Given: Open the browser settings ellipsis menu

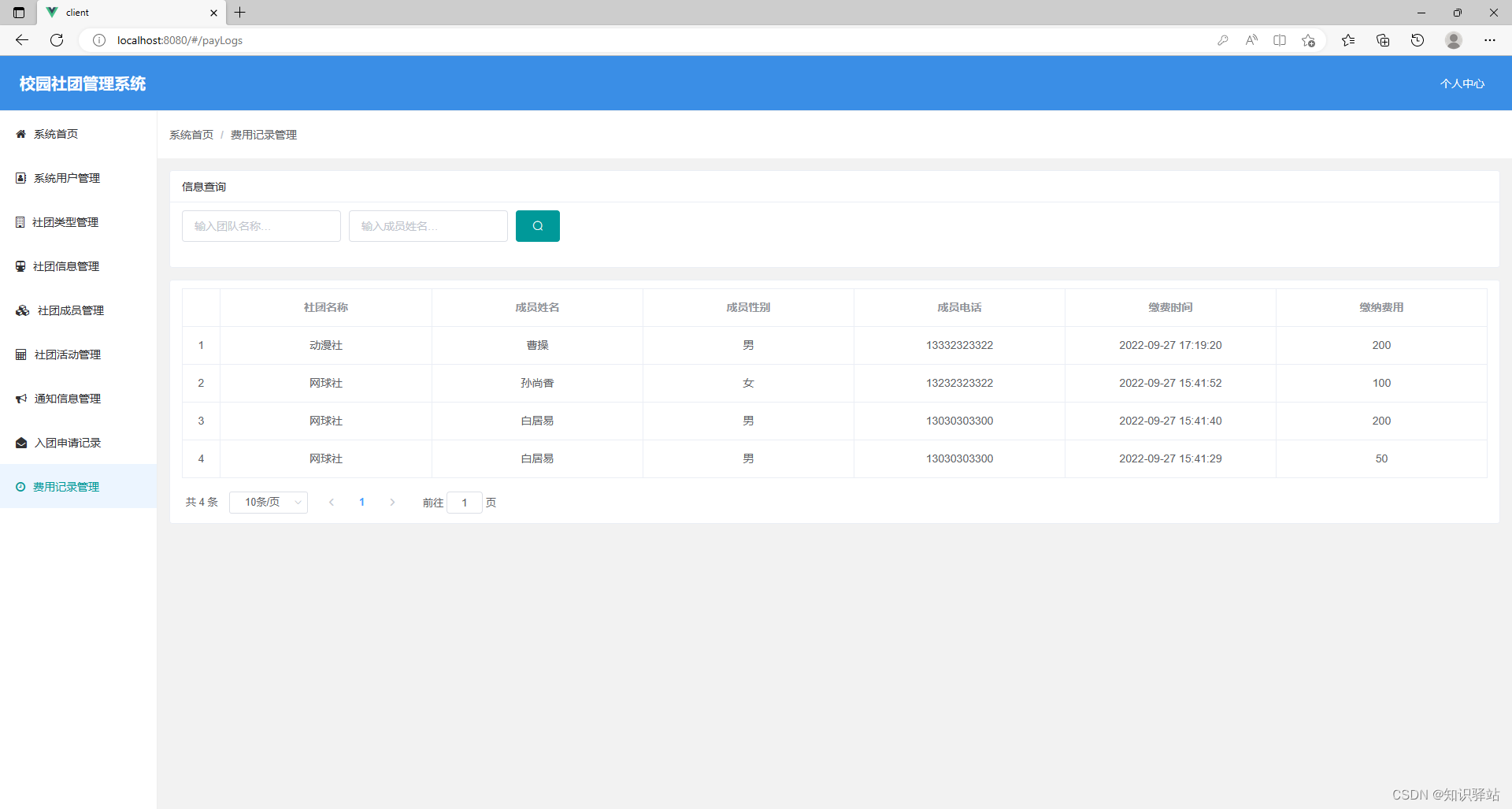Looking at the screenshot, I should click(x=1490, y=40).
